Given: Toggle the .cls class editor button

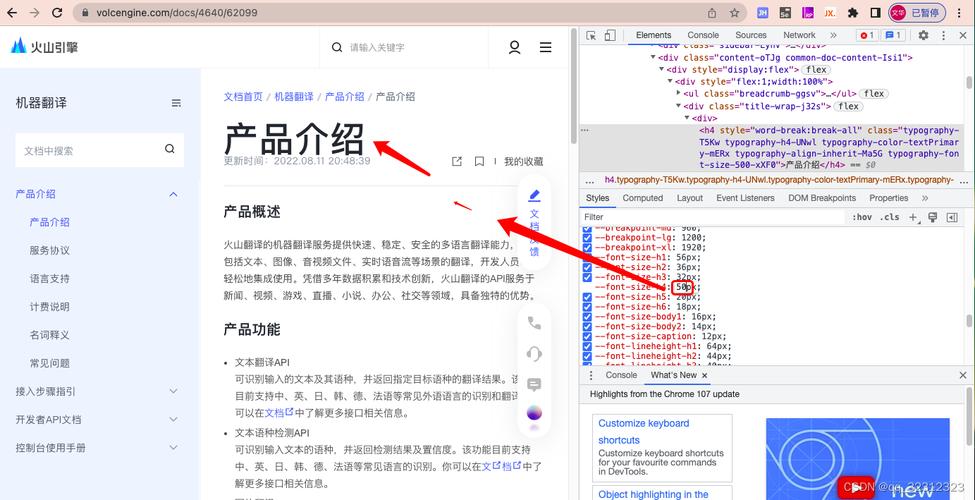Looking at the screenshot, I should [x=891, y=217].
